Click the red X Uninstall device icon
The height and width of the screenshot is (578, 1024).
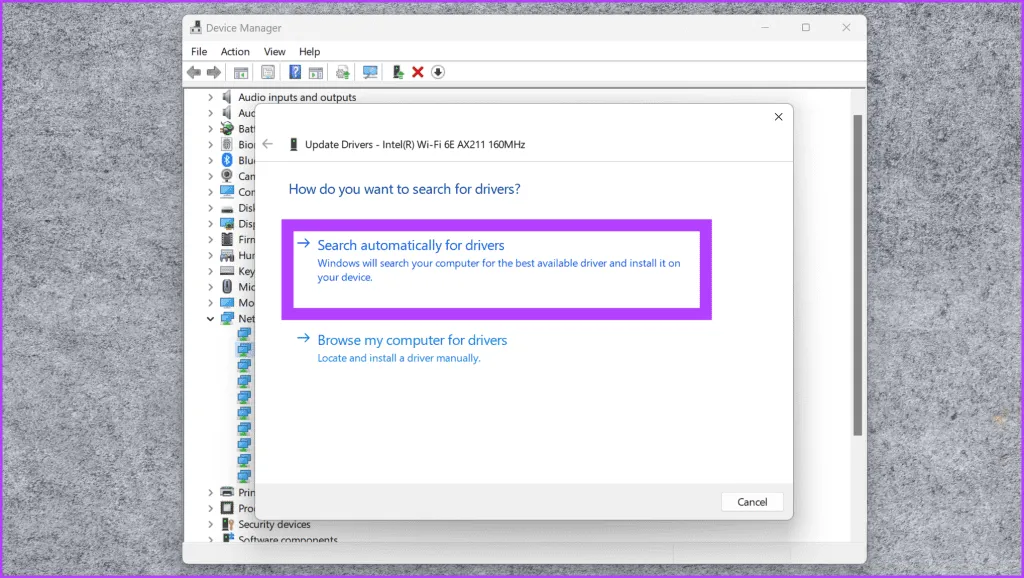click(x=418, y=72)
